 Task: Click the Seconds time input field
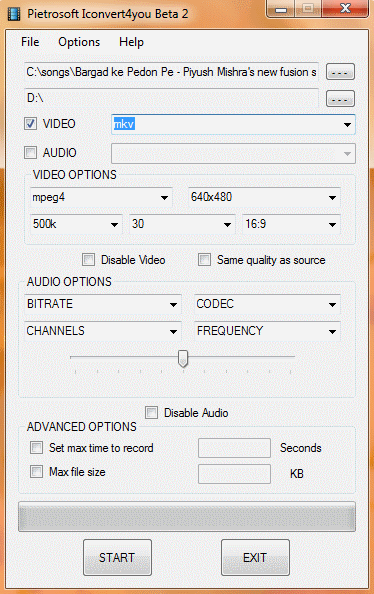tap(234, 448)
